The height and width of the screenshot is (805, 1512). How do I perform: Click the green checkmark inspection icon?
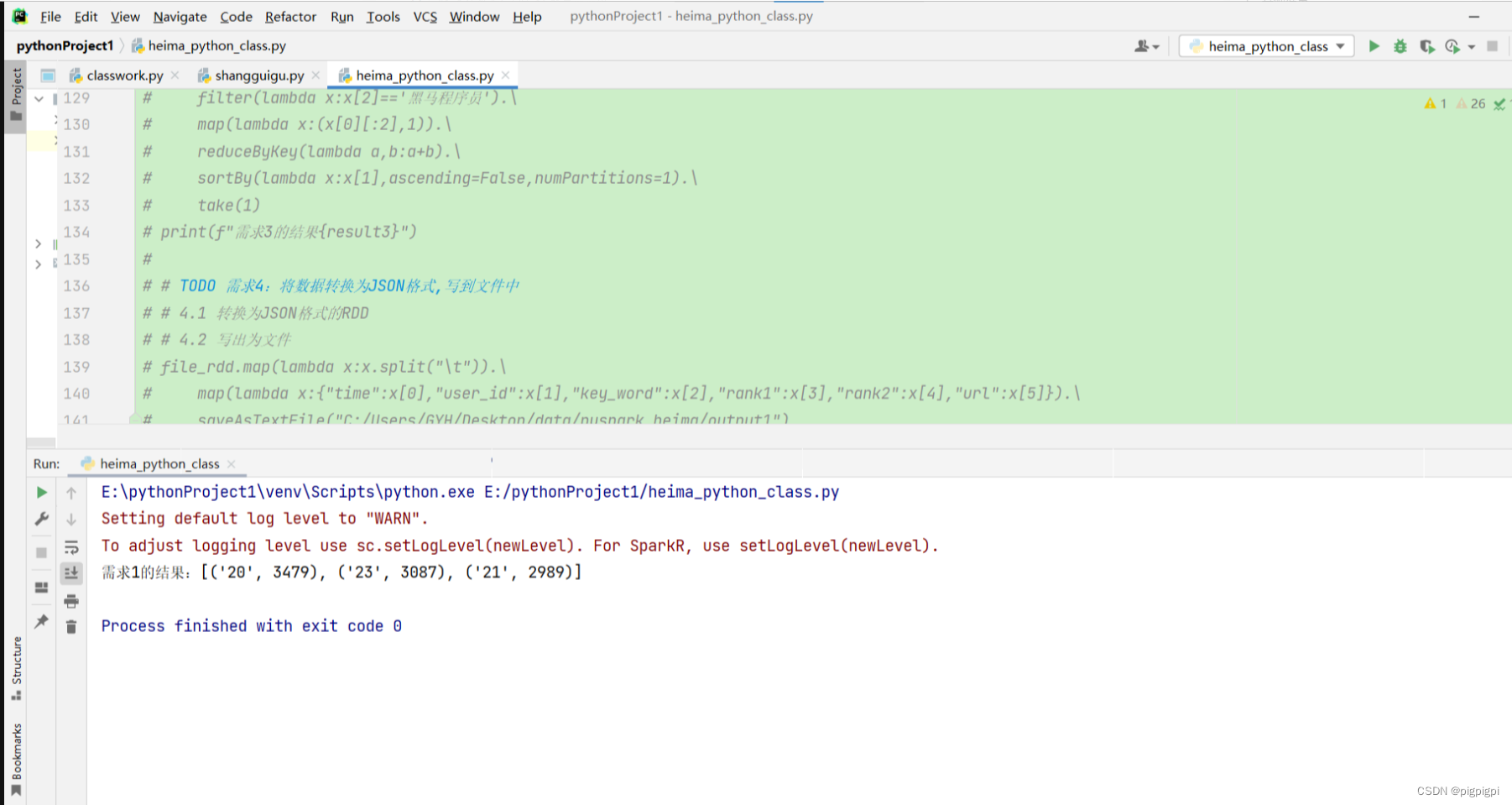point(1499,104)
